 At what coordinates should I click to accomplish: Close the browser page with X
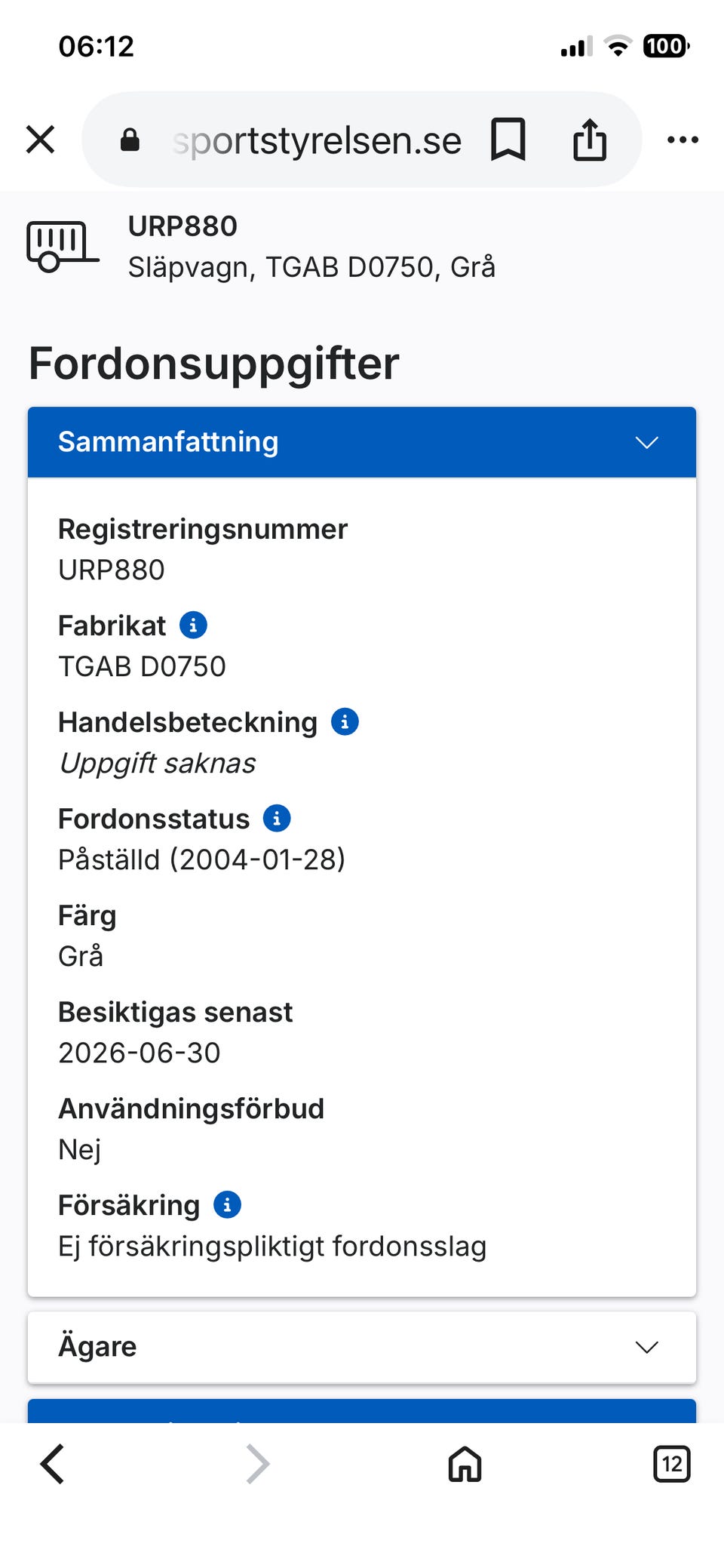coord(41,140)
